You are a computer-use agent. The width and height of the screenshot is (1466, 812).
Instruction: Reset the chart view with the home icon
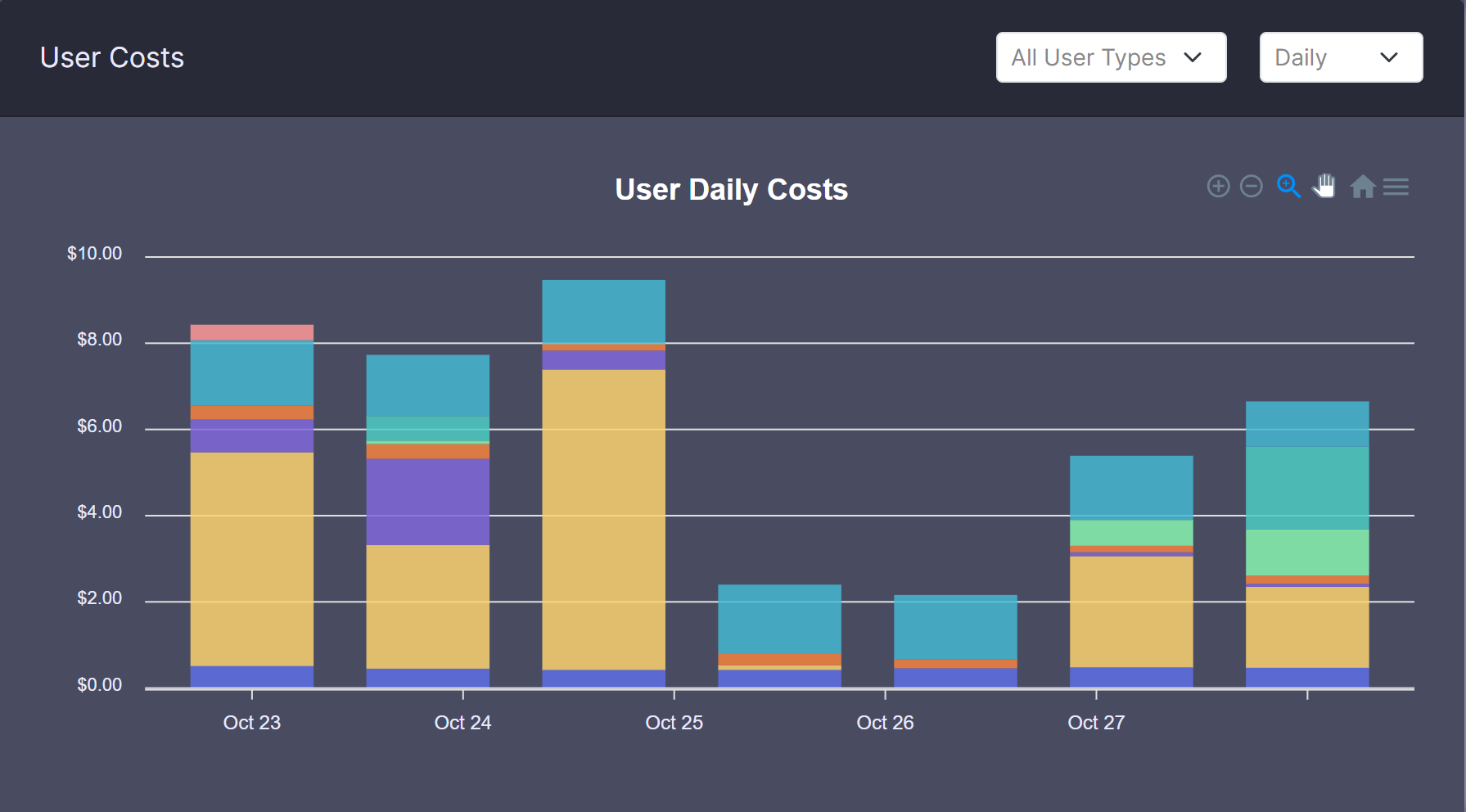click(1362, 187)
